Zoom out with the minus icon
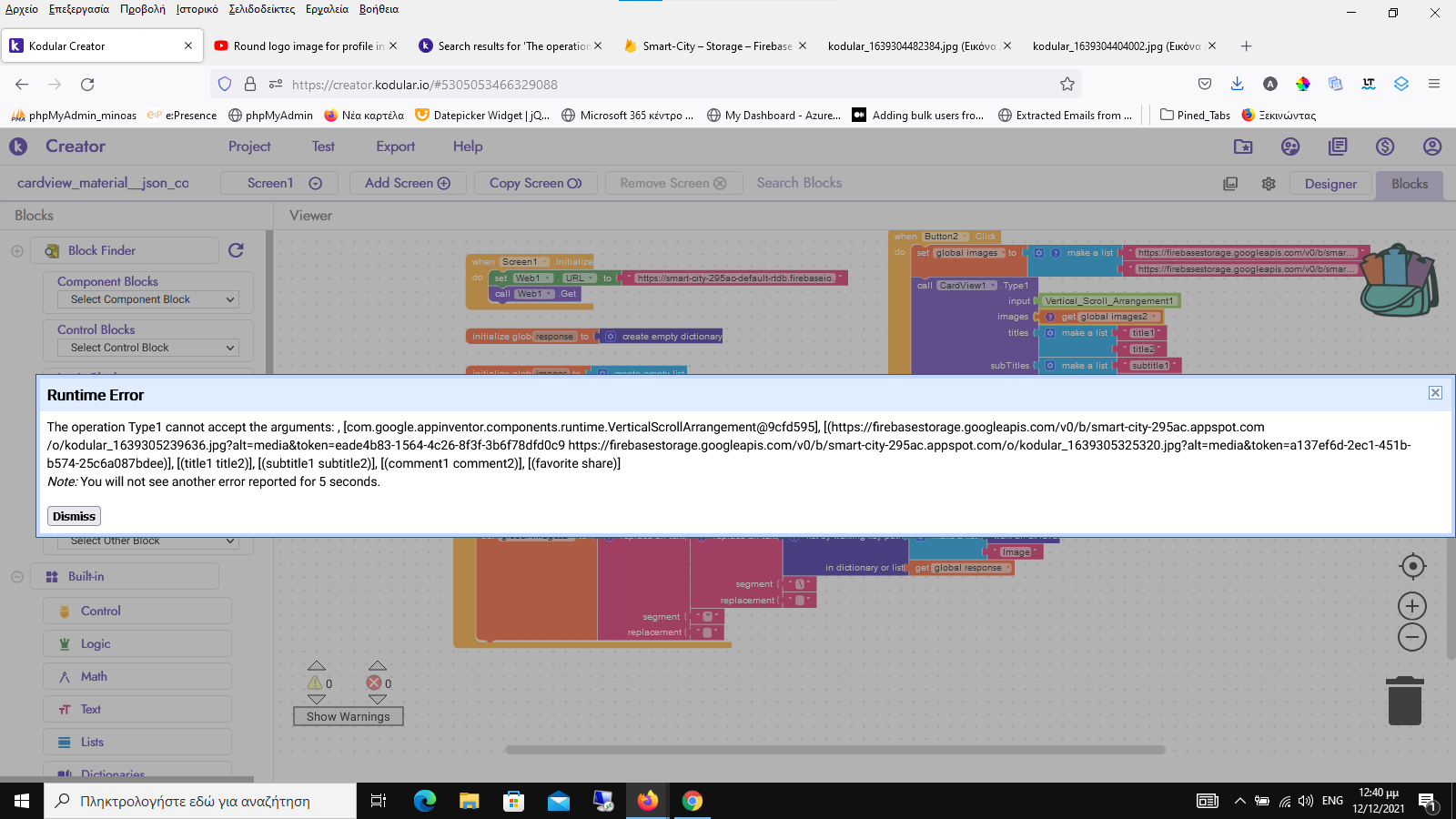The width and height of the screenshot is (1456, 819). coord(1412,637)
